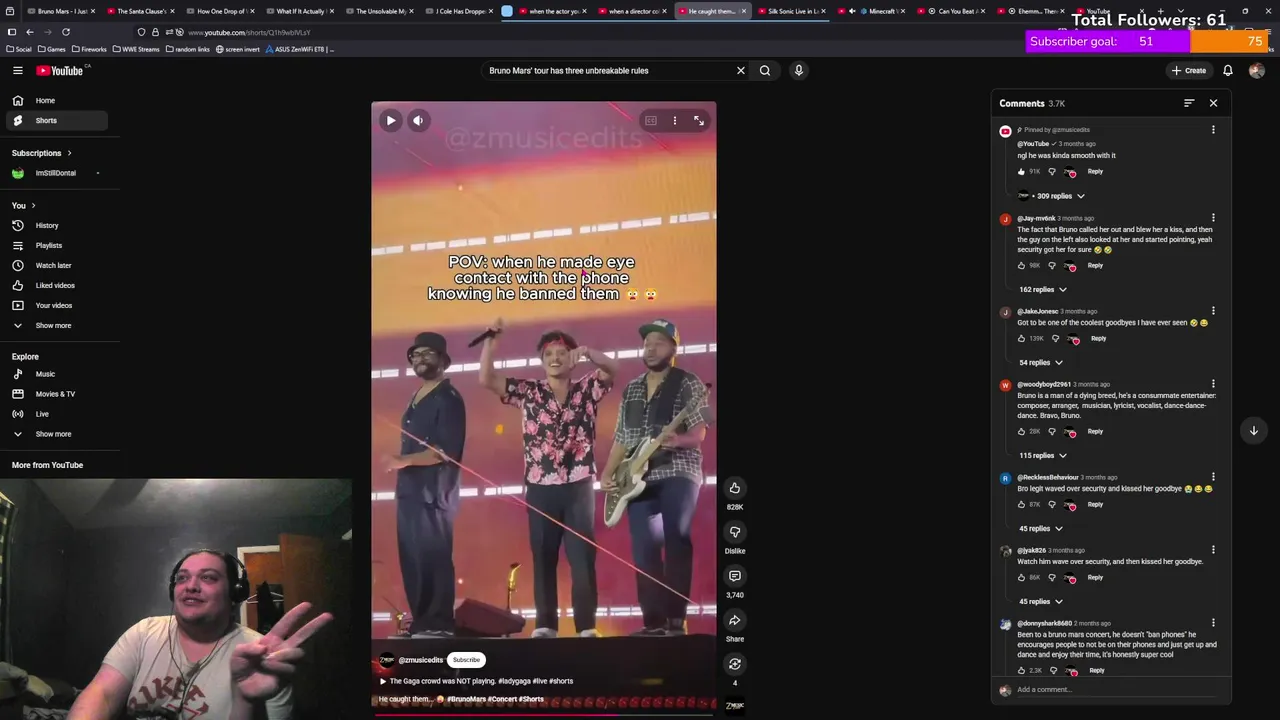Image resolution: width=1280 pixels, height=720 pixels.
Task: Dislike the pinned @YouTube comment
Action: (x=1051, y=171)
